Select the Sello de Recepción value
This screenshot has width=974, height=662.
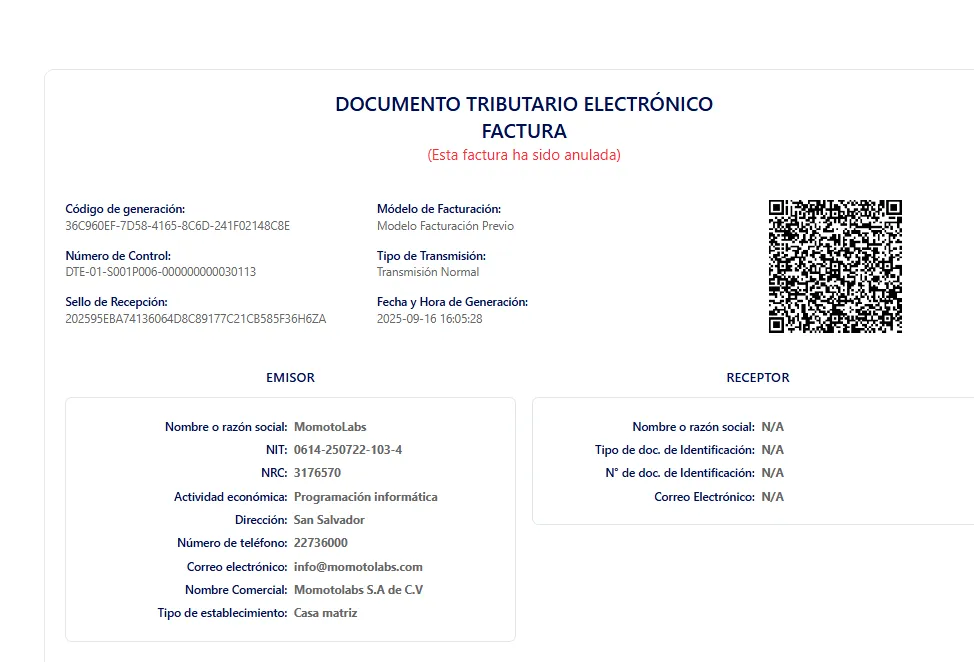click(190, 318)
